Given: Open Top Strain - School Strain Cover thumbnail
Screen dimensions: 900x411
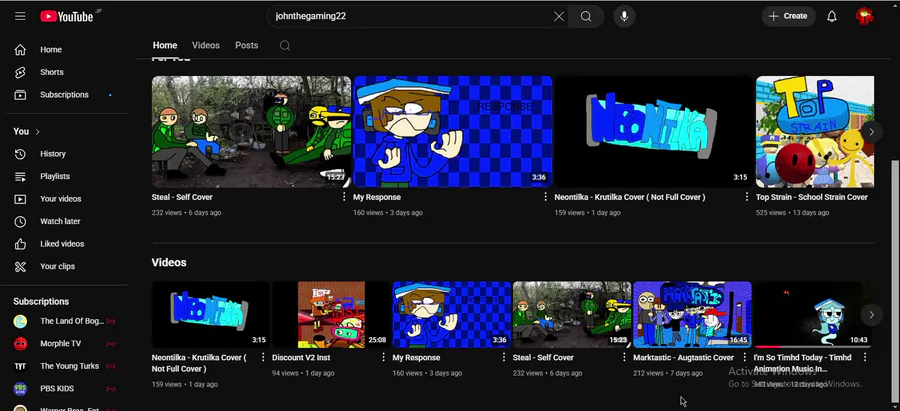Looking at the screenshot, I should 815,132.
